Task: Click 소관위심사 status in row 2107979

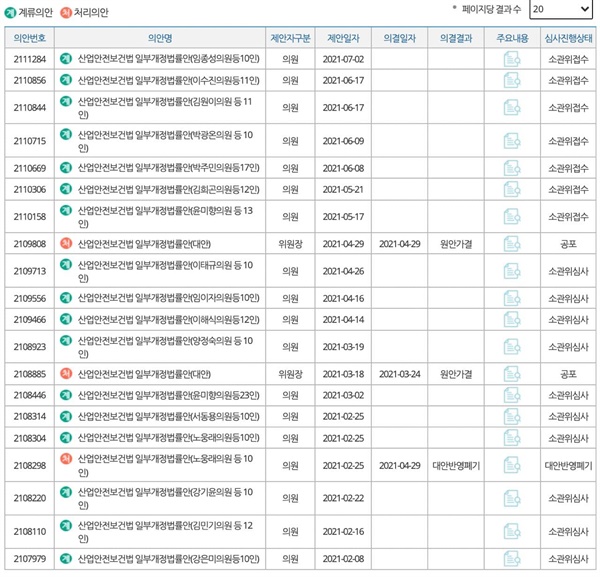Action: click(568, 559)
